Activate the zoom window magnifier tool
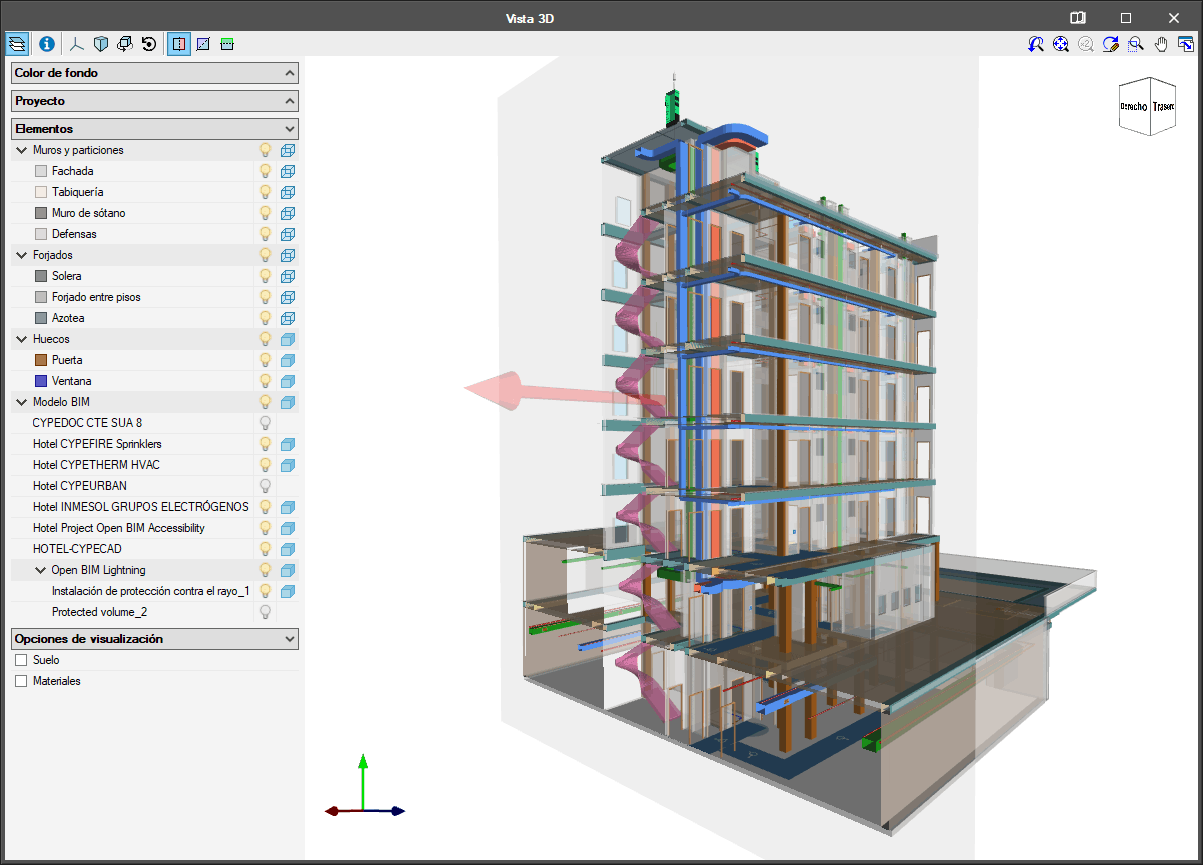Image resolution: width=1203 pixels, height=865 pixels. point(1136,44)
